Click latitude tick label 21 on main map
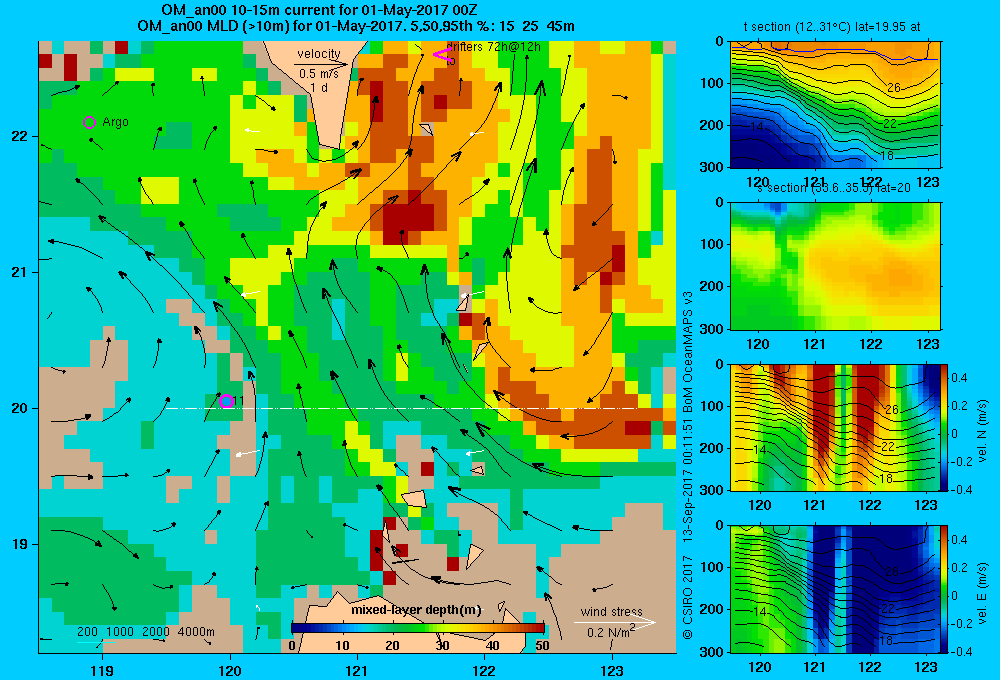This screenshot has height=680, width=1000. [19, 272]
